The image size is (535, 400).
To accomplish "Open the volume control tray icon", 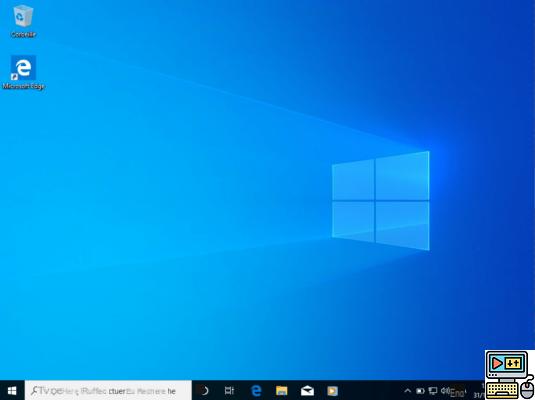I will (x=445, y=390).
